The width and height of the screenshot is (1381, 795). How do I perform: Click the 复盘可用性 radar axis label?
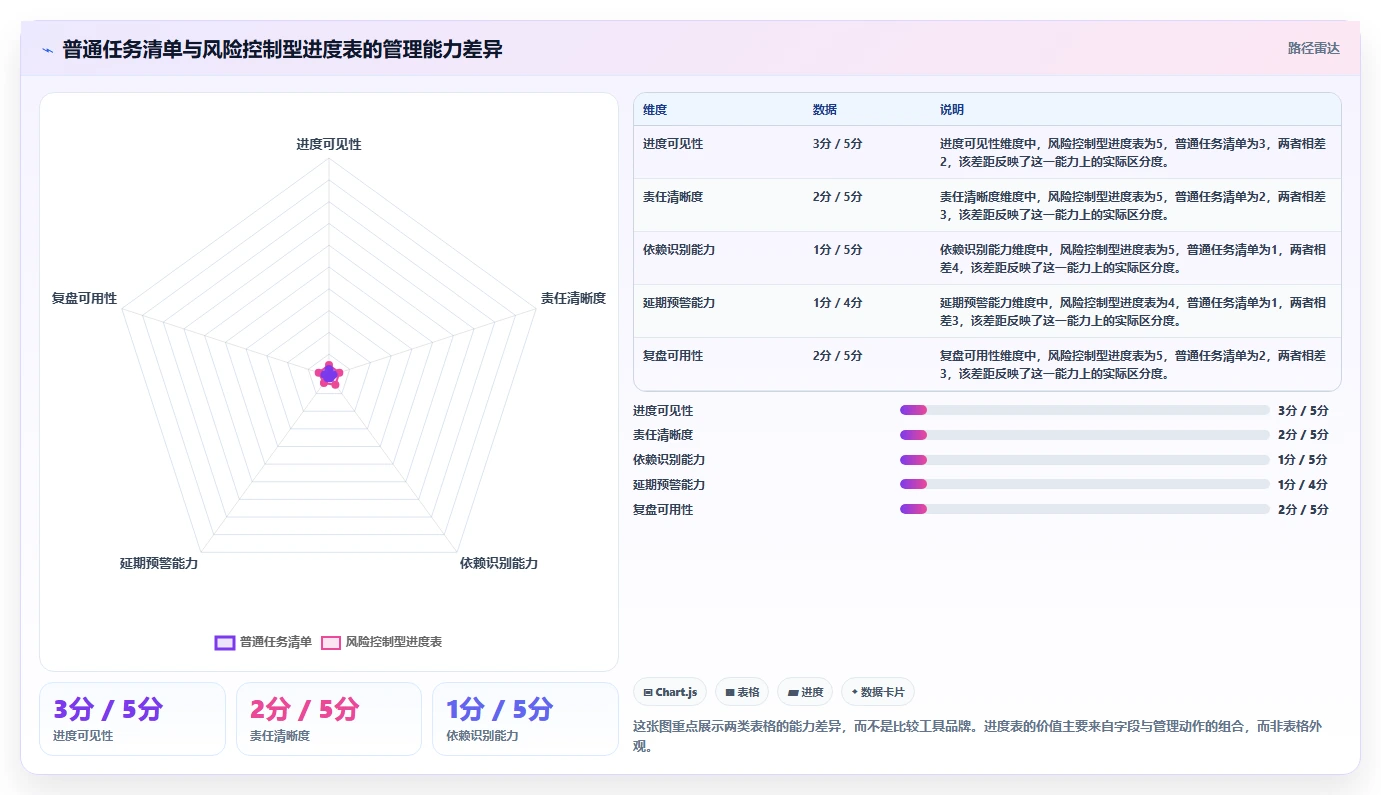pyautogui.click(x=85, y=298)
